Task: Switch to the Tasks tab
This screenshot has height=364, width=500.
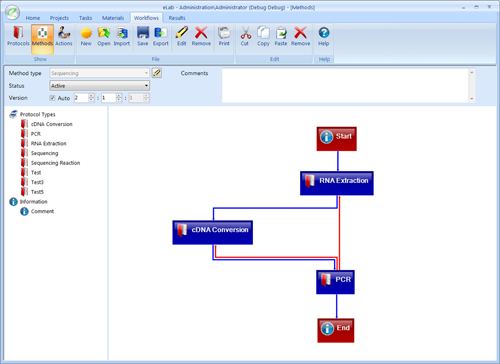Action: coord(85,18)
